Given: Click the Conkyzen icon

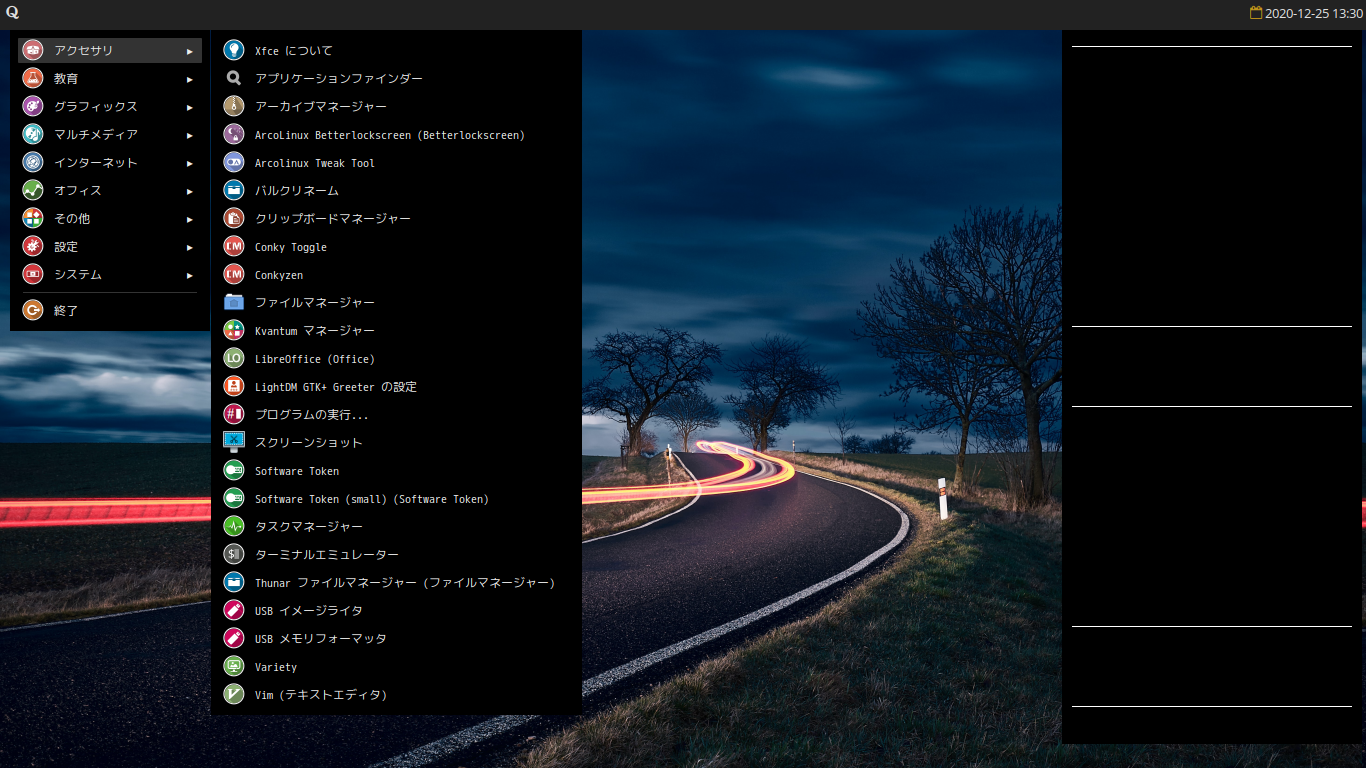Looking at the screenshot, I should (x=233, y=274).
